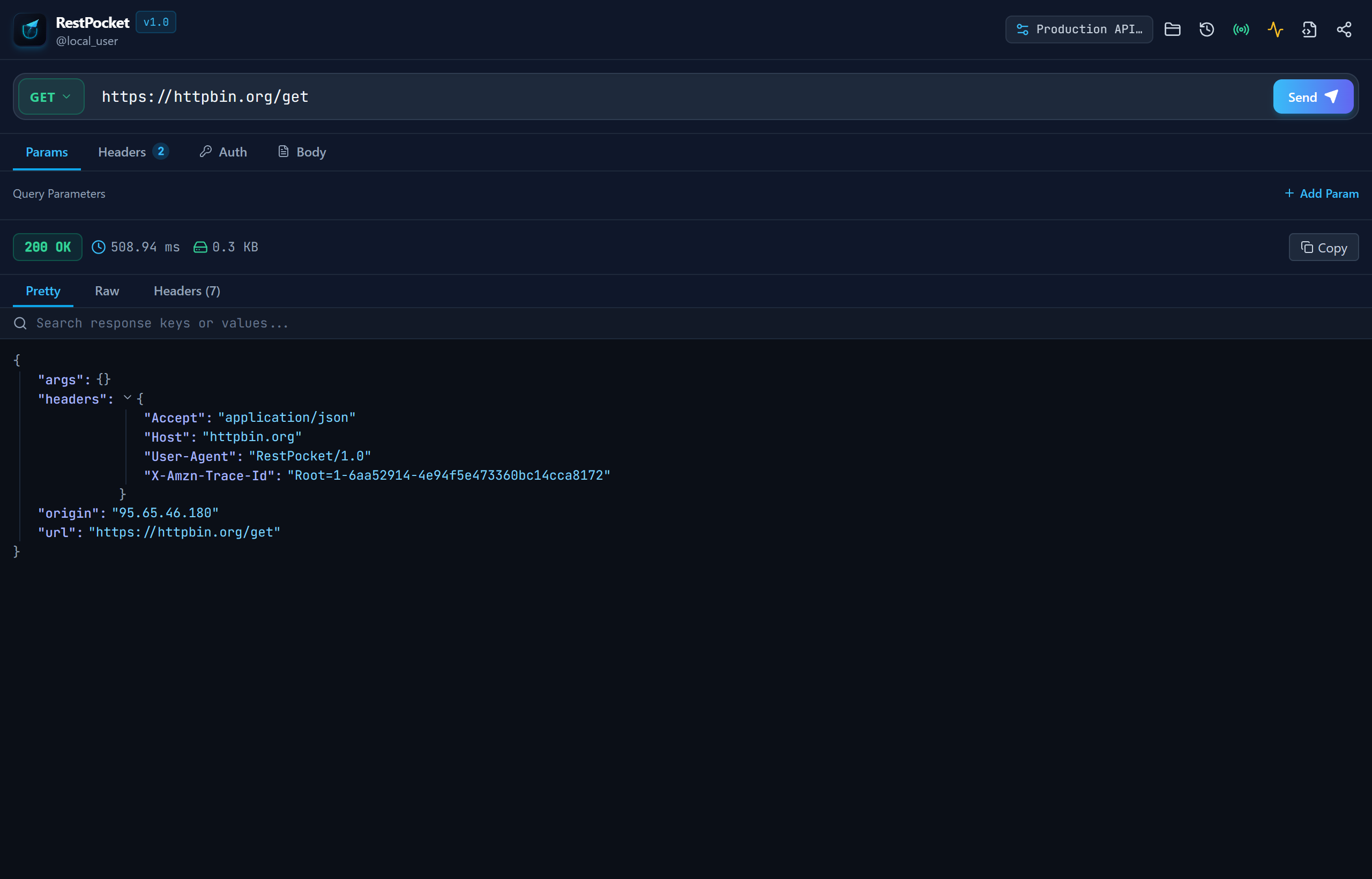Switch to the Params tab
The height and width of the screenshot is (879, 1372).
pos(47,152)
